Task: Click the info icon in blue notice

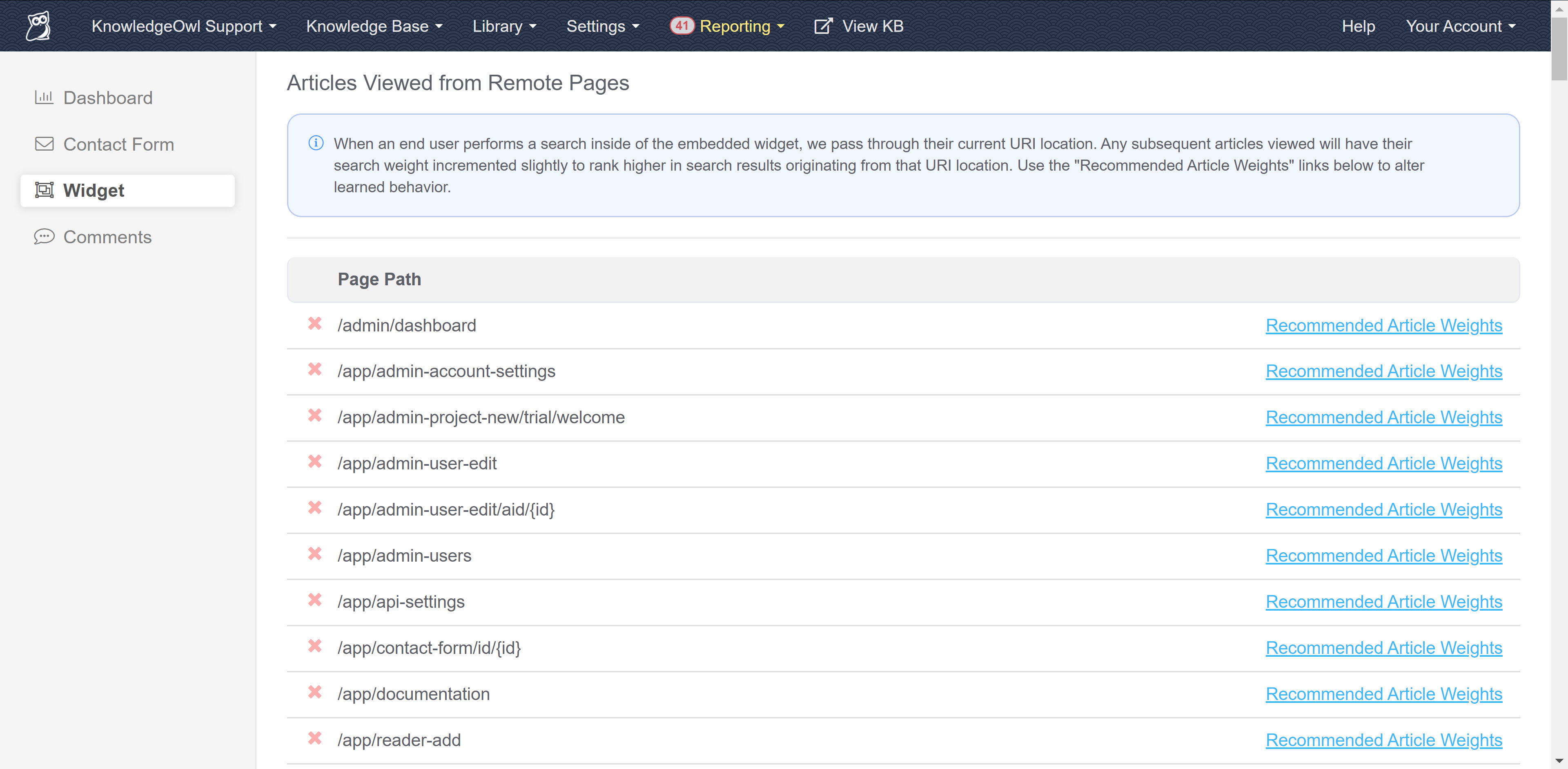Action: [316, 143]
